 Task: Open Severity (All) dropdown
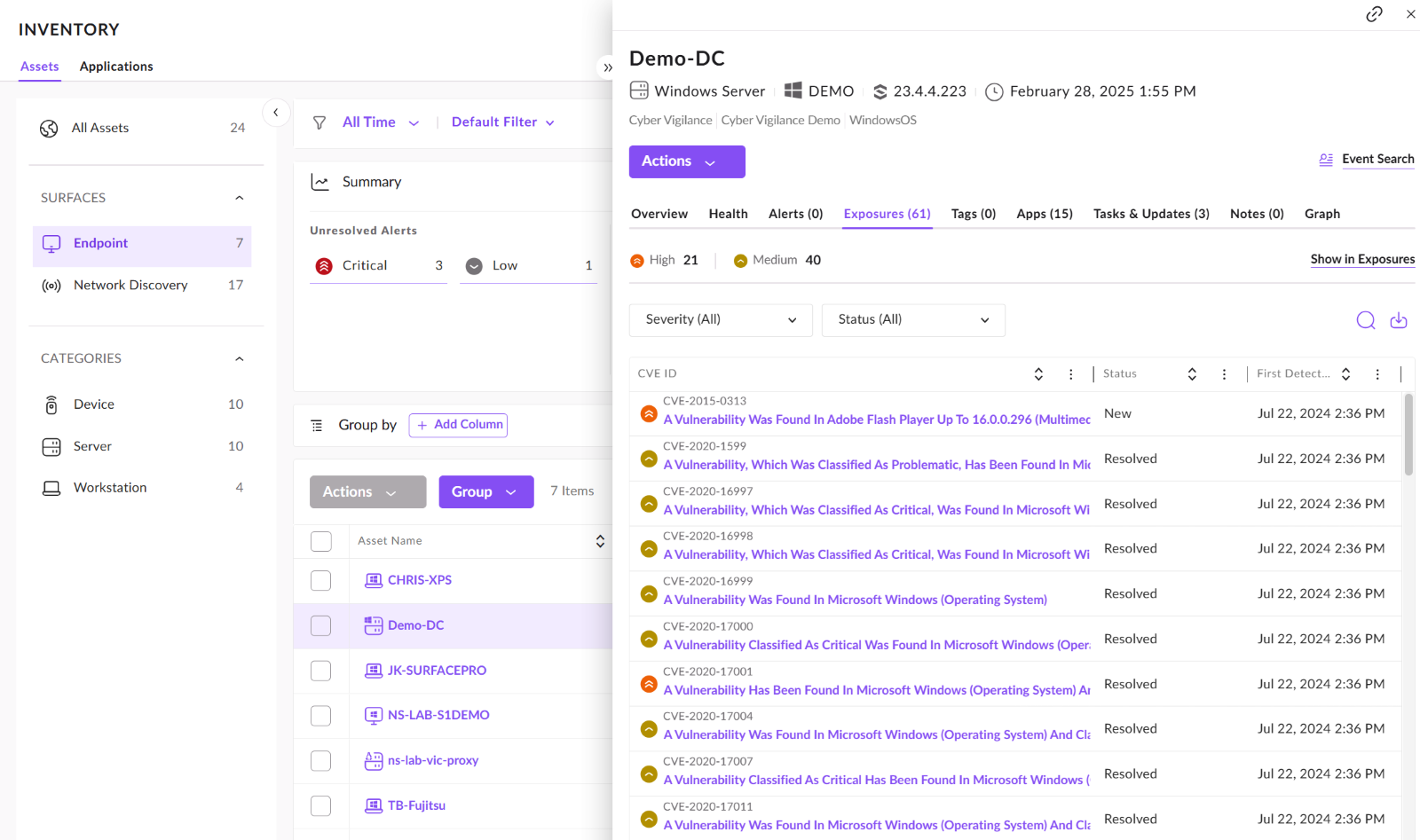(721, 320)
